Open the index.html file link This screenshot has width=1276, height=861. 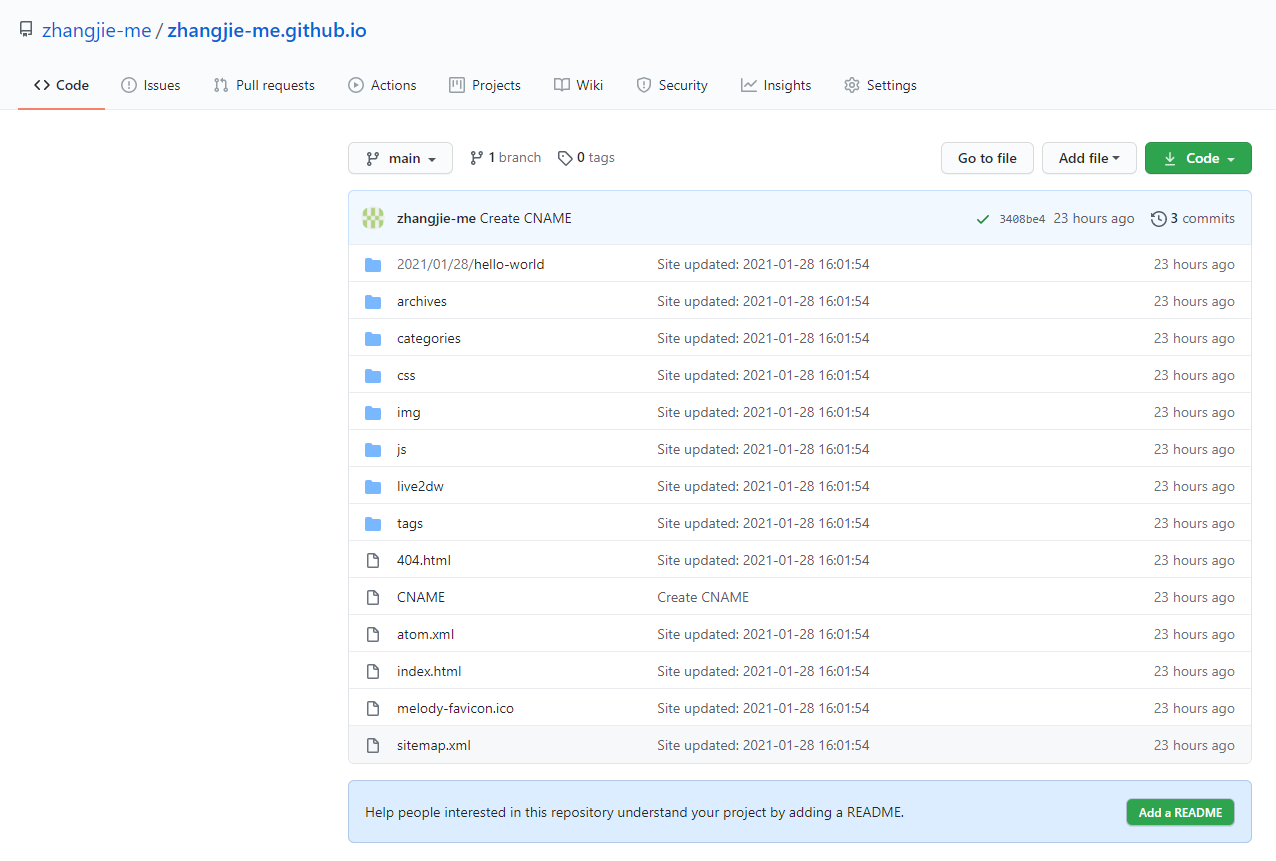(429, 672)
